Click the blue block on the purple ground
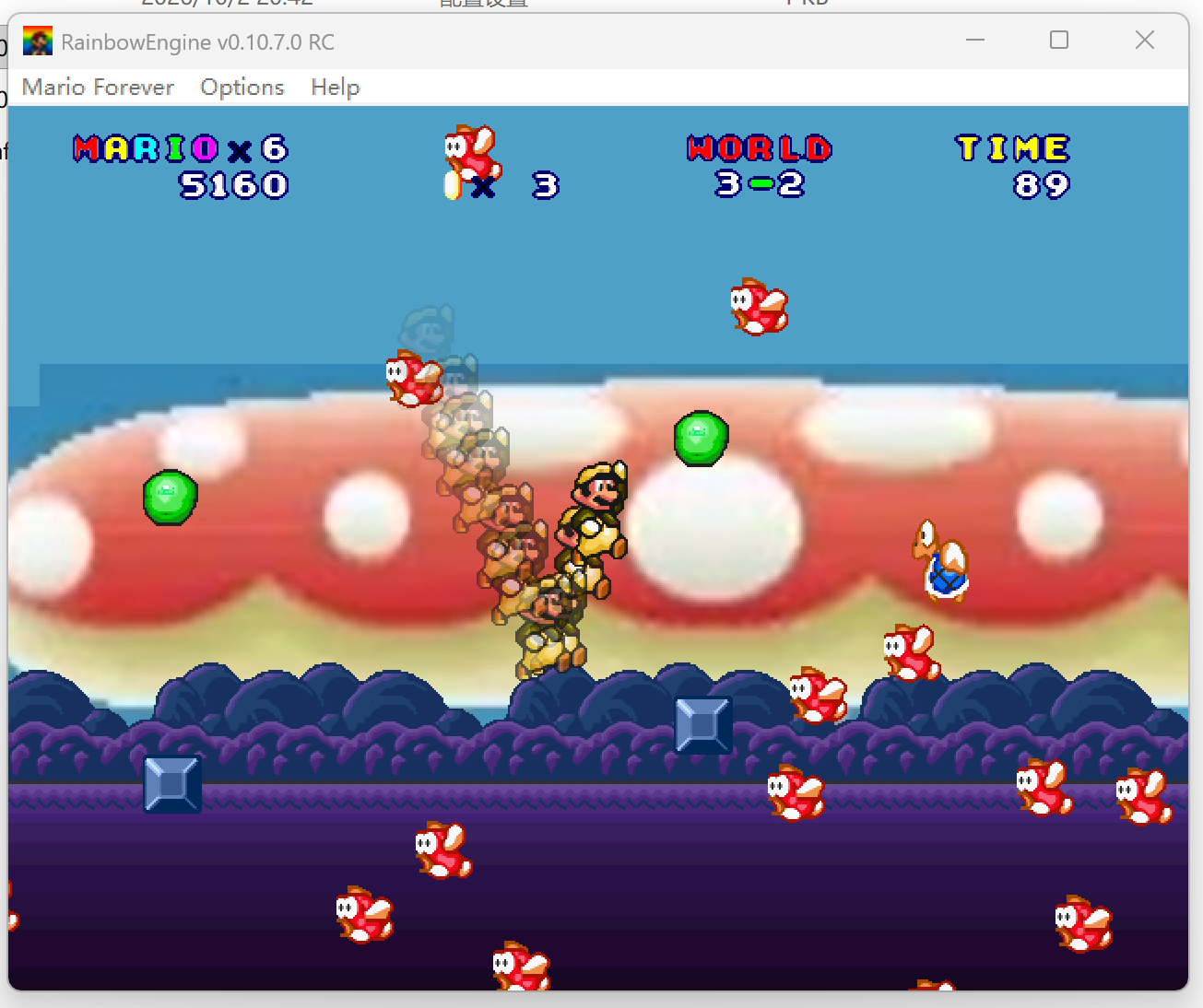The width and height of the screenshot is (1203, 1008). point(172,784)
